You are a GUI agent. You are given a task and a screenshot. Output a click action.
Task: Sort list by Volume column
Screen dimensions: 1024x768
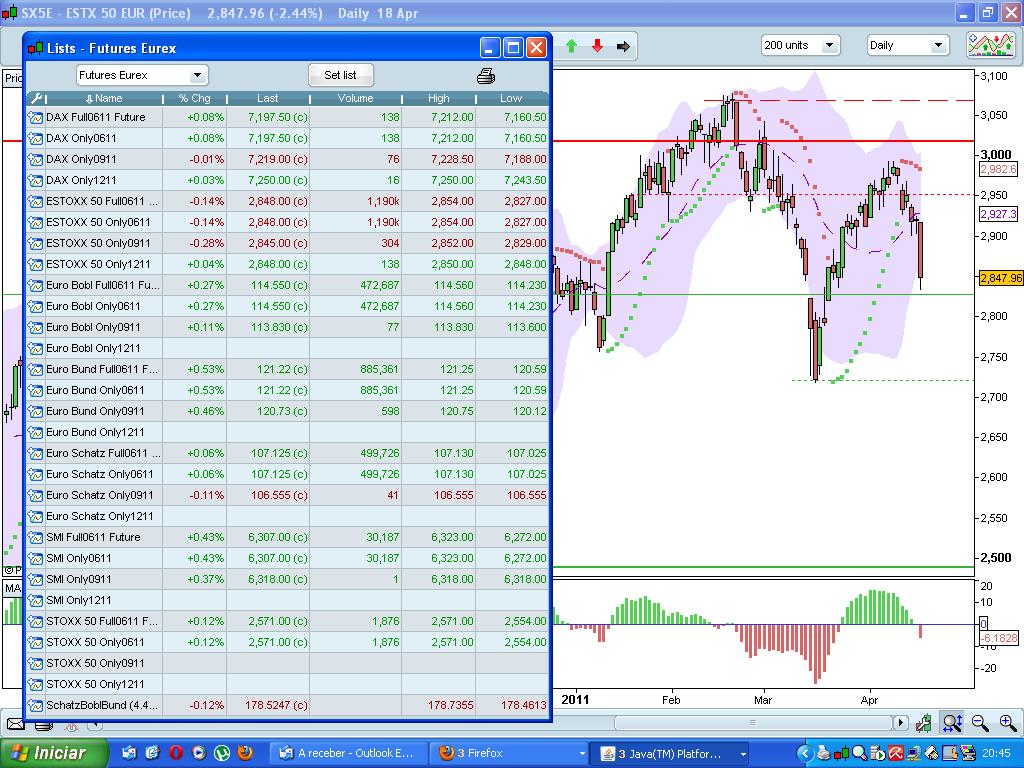click(x=355, y=99)
